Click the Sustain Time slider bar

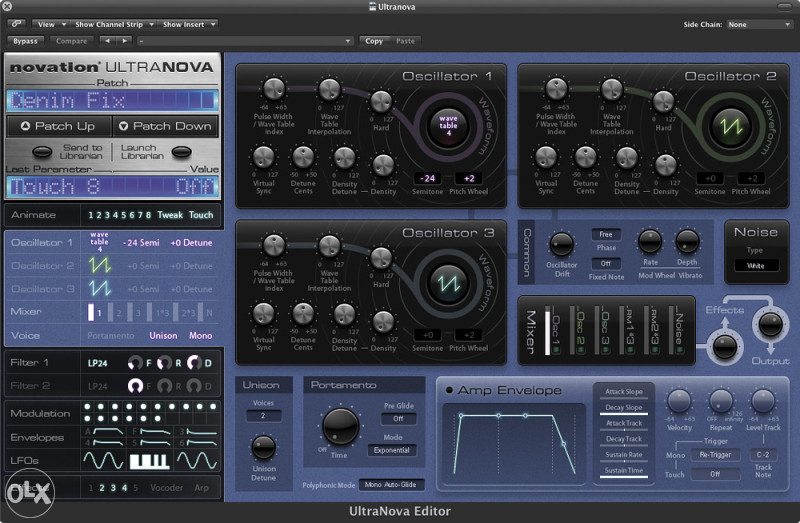click(623, 477)
